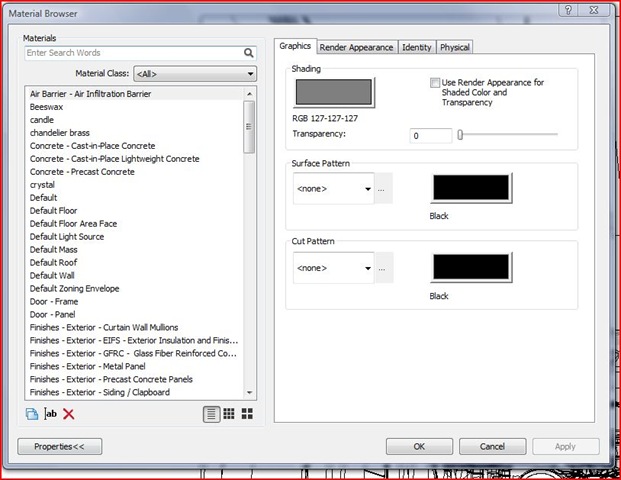The width and height of the screenshot is (621, 480).
Task: Enable Use Render Appearance for Shaded Color
Action: (435, 83)
